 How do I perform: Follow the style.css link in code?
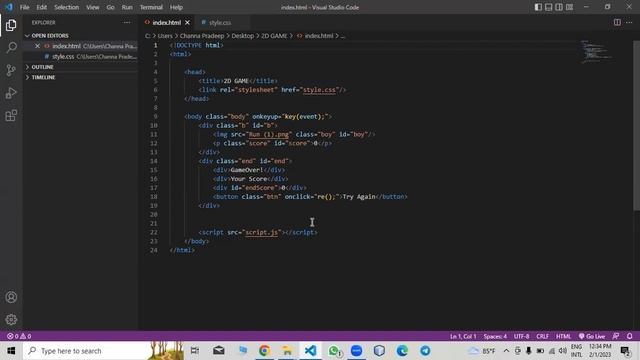pos(319,90)
